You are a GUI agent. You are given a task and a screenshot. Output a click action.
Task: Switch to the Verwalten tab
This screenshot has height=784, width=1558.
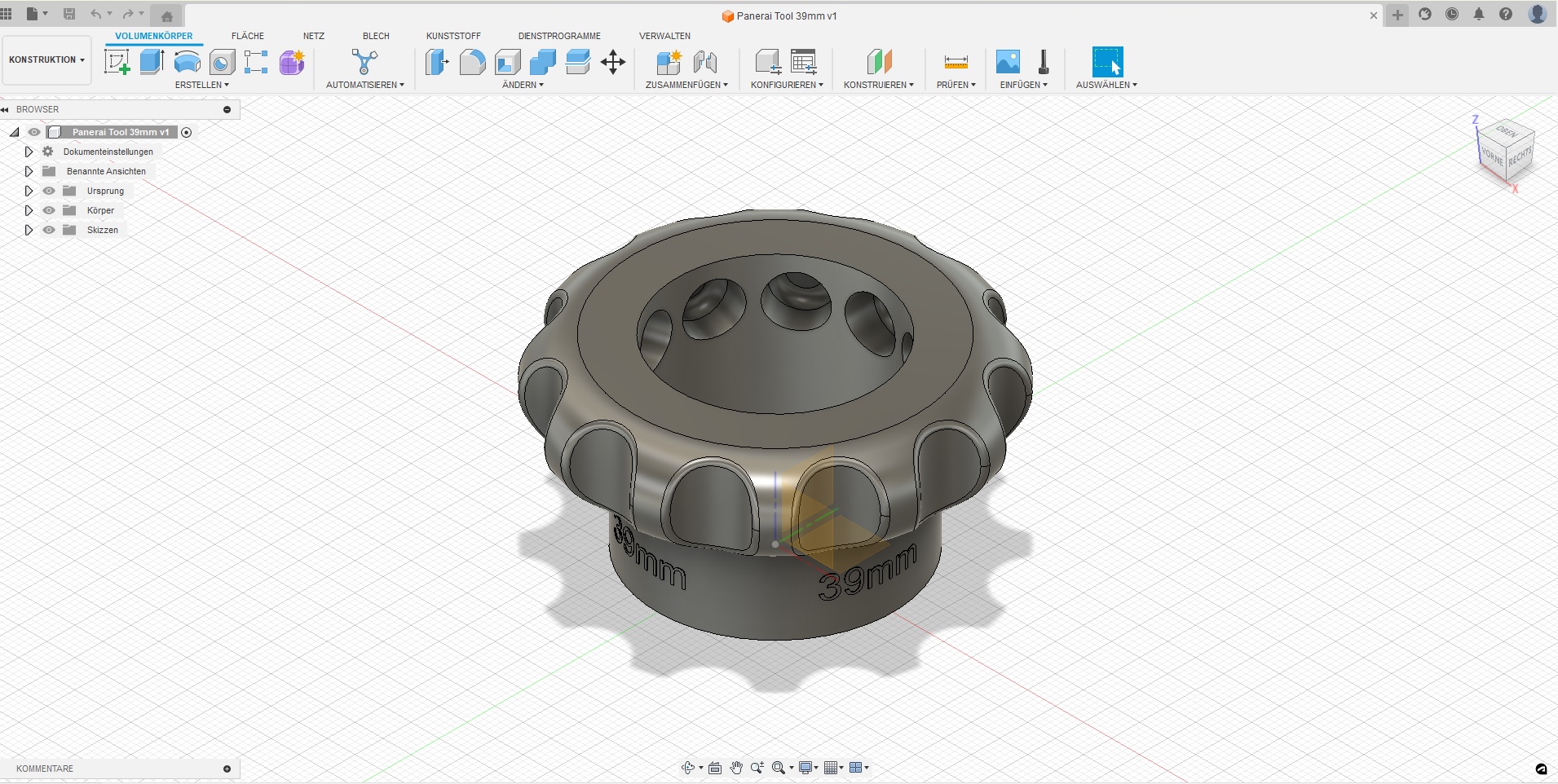664,36
